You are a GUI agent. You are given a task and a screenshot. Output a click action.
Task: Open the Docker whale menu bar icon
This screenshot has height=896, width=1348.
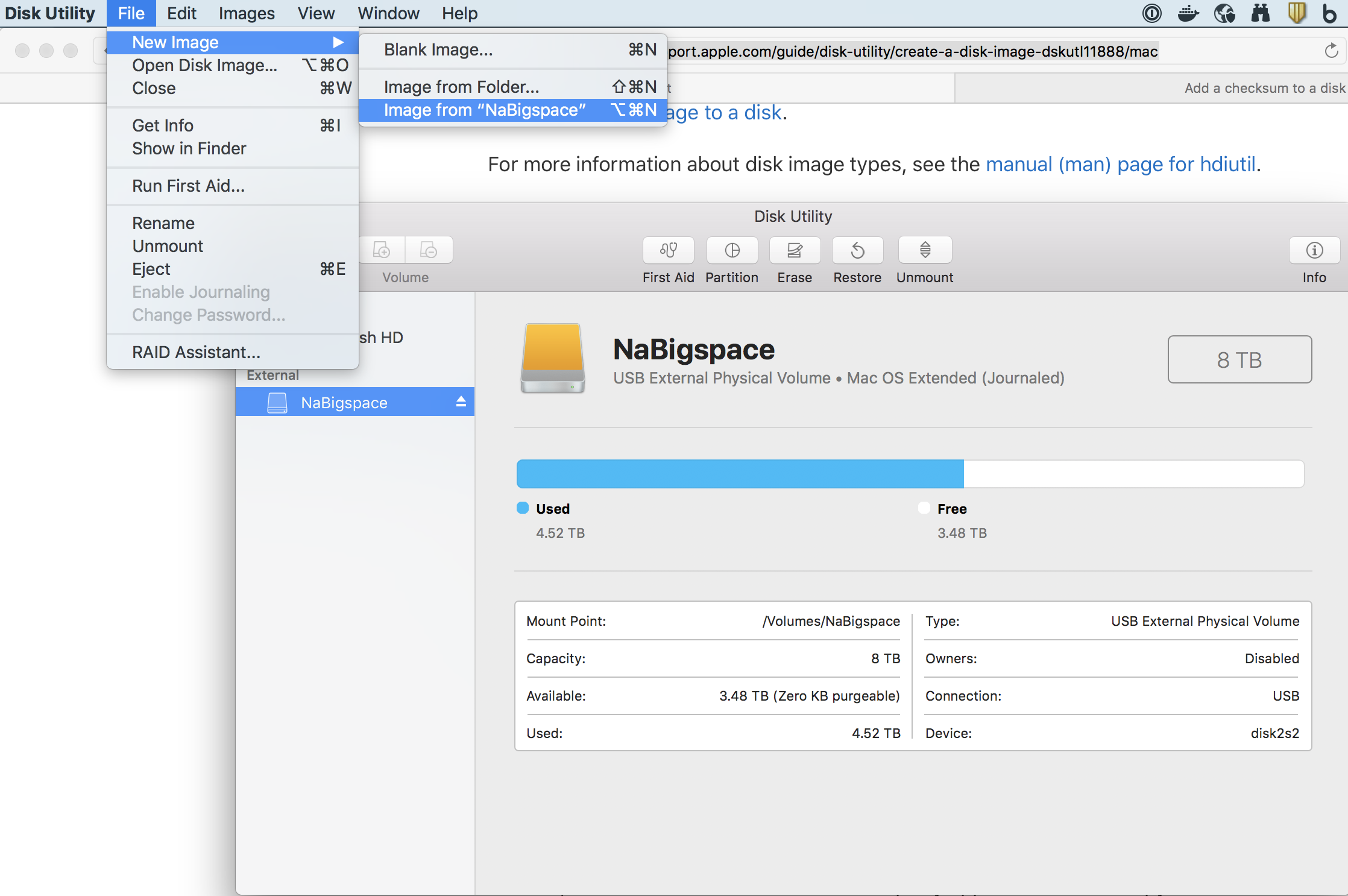coord(1188,13)
